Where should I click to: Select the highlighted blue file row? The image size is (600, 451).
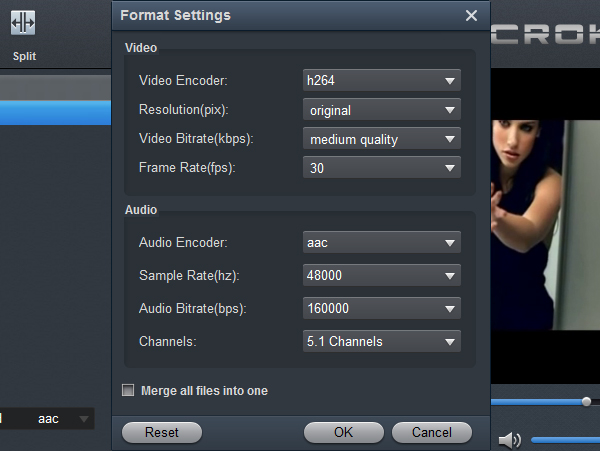click(x=55, y=113)
